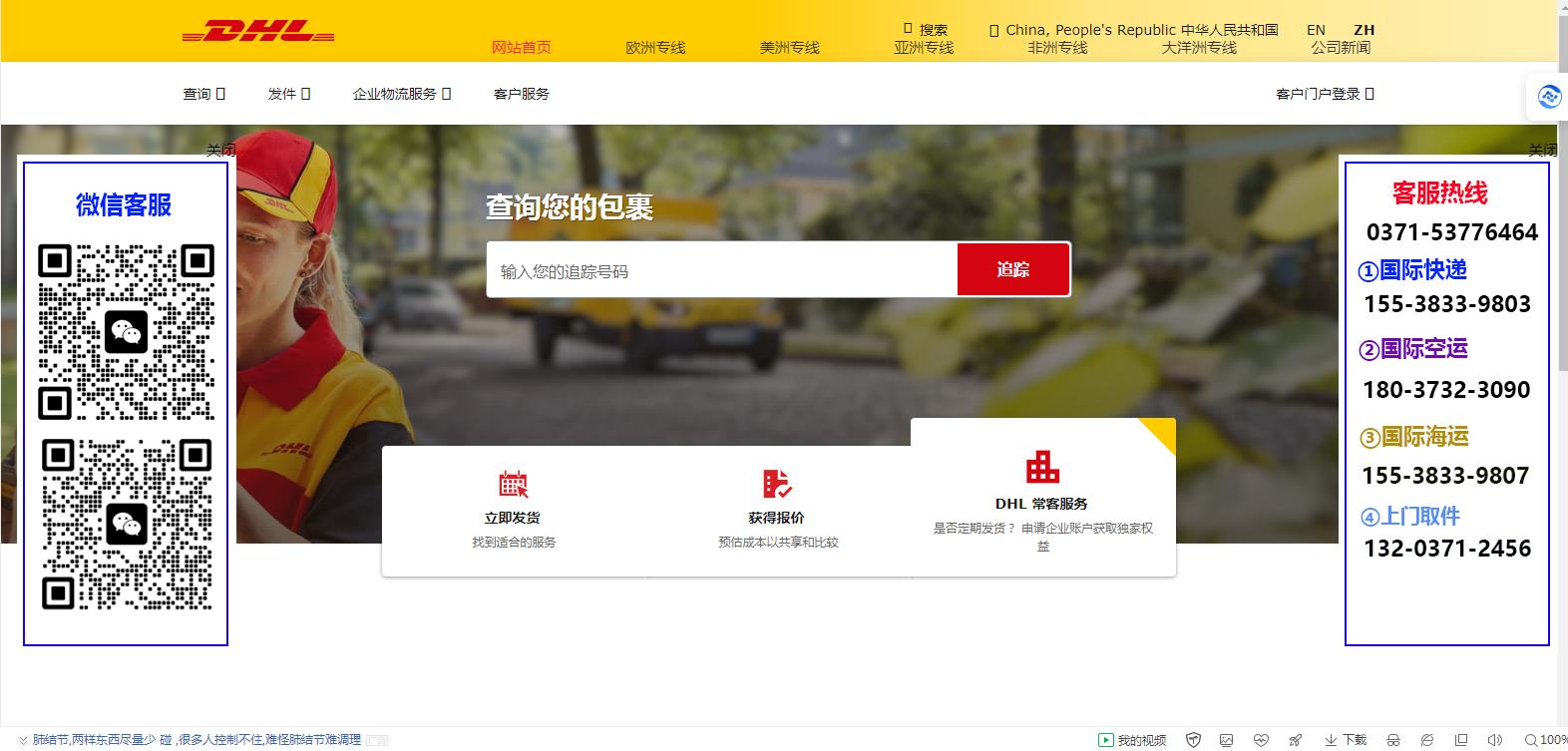Focus the 输入您的追踪号码 input field
Screen dimensions: 1568x751
pyautogui.click(x=722, y=270)
